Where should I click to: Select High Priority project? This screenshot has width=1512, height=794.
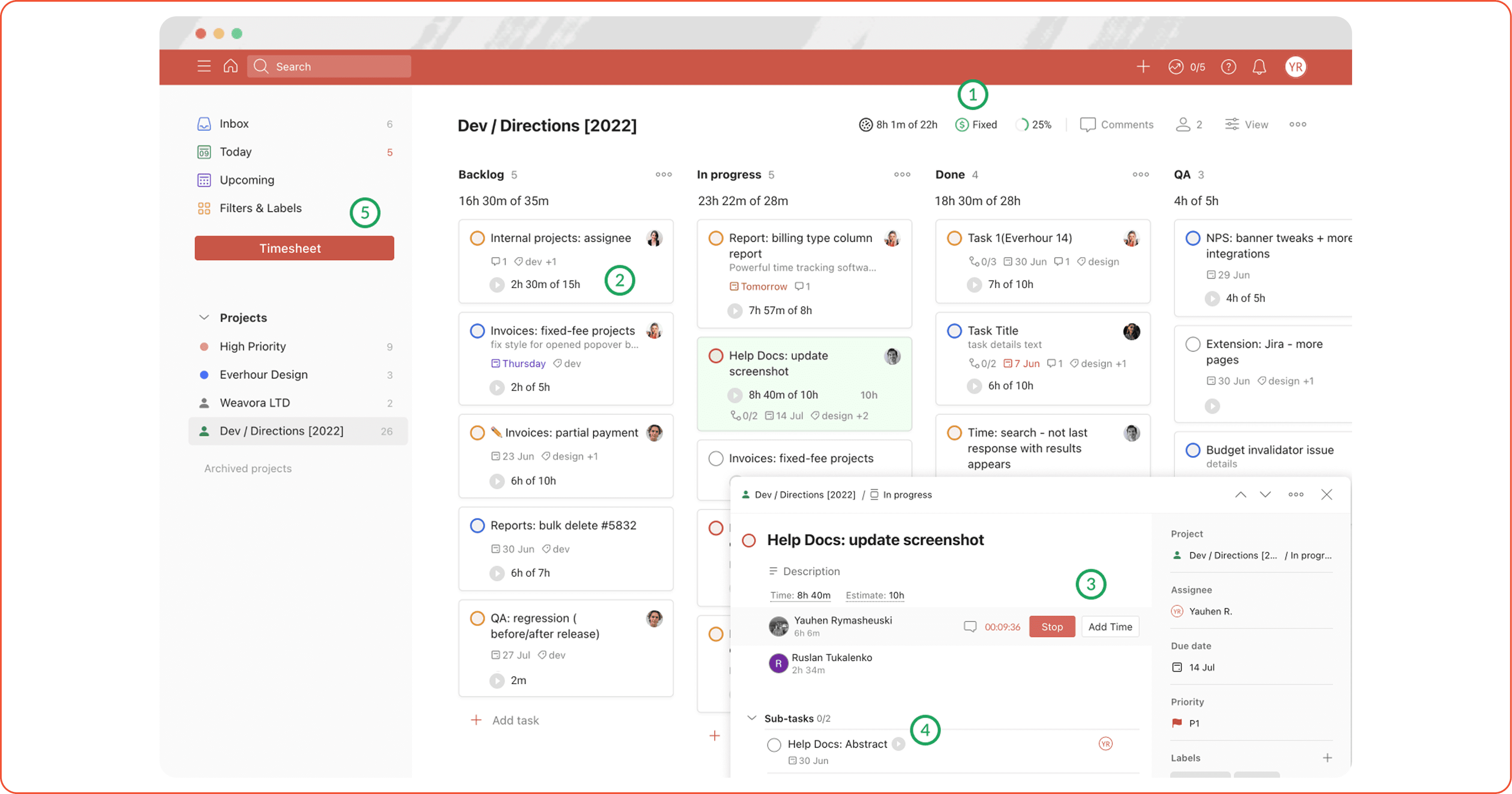[x=295, y=347]
